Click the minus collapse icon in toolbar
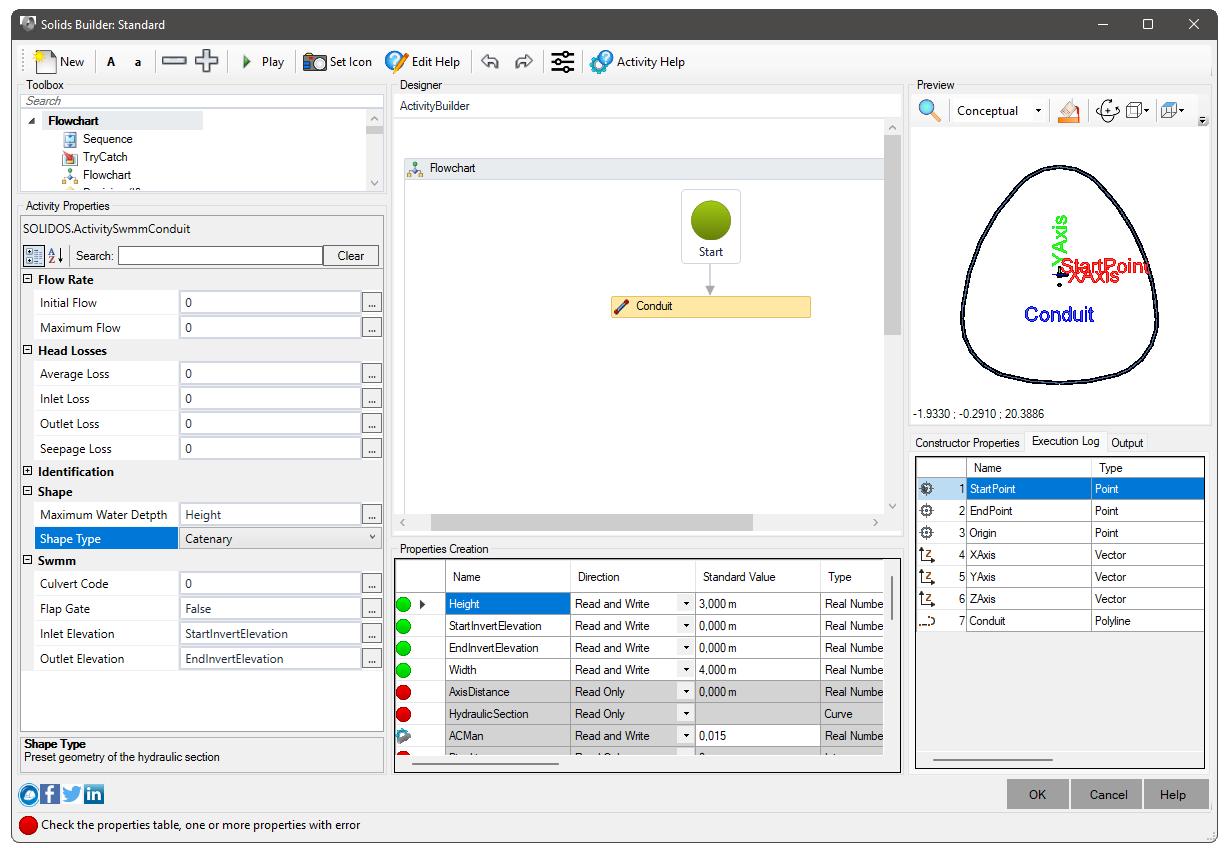Screen dimensions: 1225x848 174,61
